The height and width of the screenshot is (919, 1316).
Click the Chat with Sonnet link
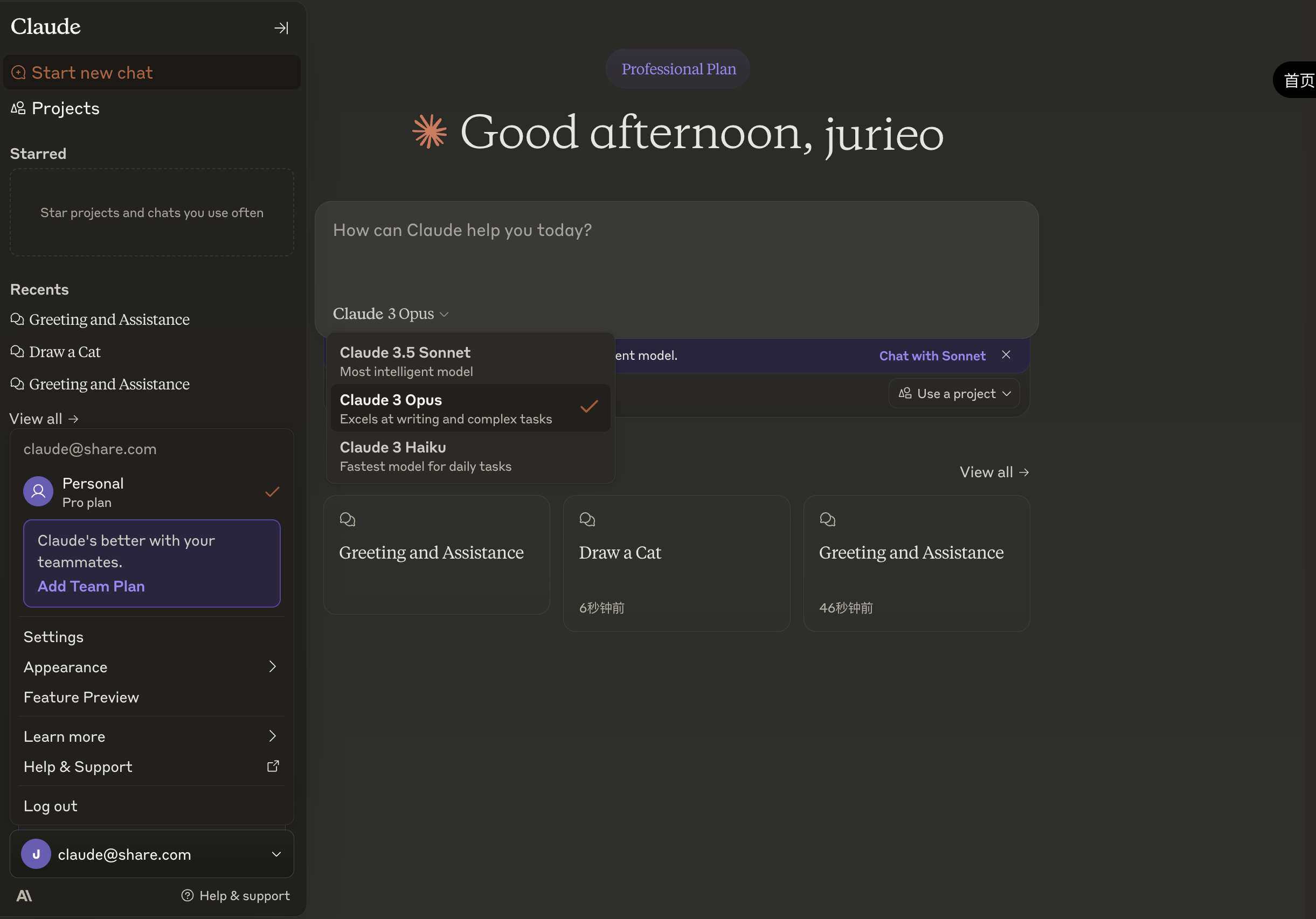[932, 356]
